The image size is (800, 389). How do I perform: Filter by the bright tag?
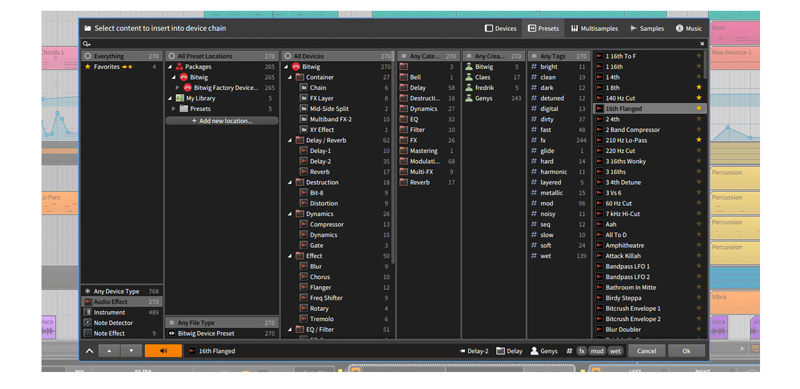[558, 67]
